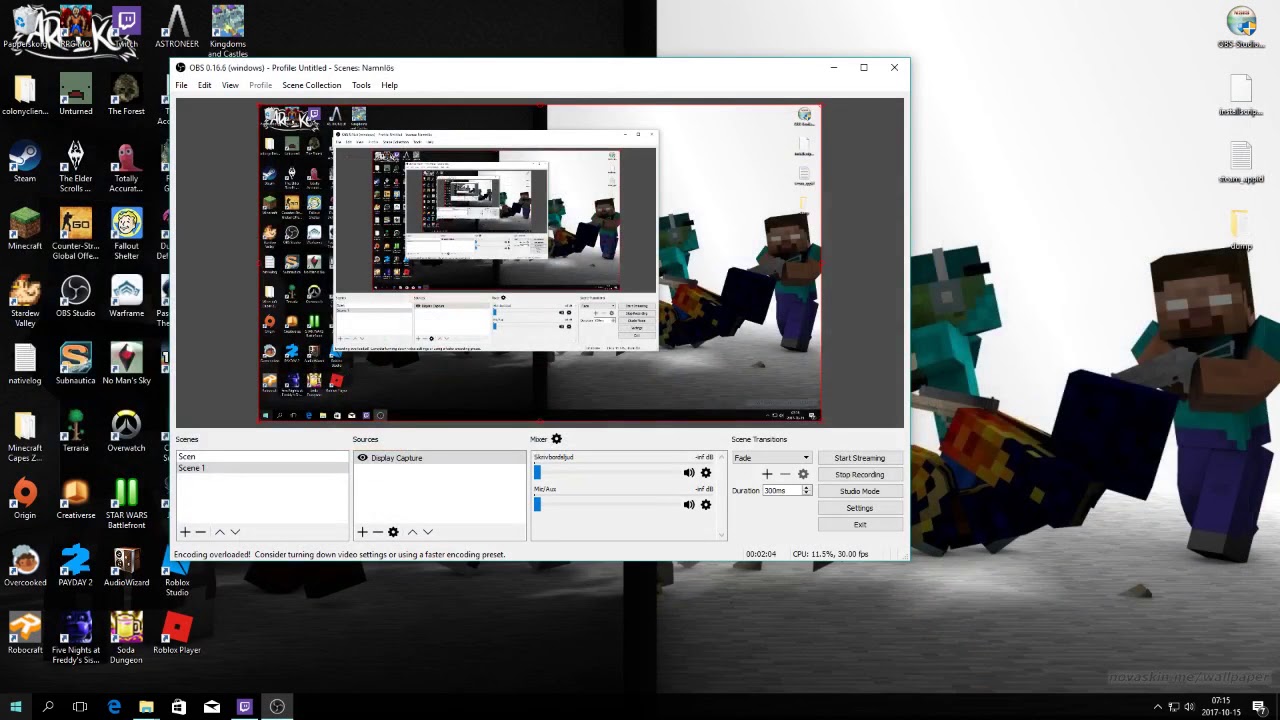Screen dimensions: 1280x720
Task: Click the Duration 300ms field
Action: pyautogui.click(x=782, y=491)
